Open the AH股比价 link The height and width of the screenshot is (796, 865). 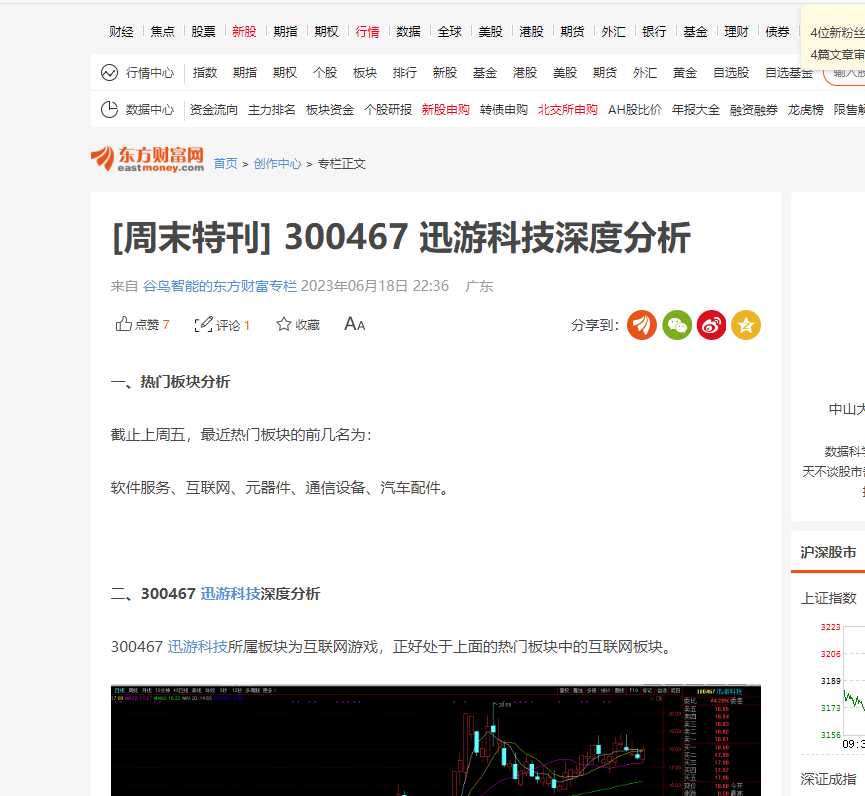pyautogui.click(x=634, y=110)
